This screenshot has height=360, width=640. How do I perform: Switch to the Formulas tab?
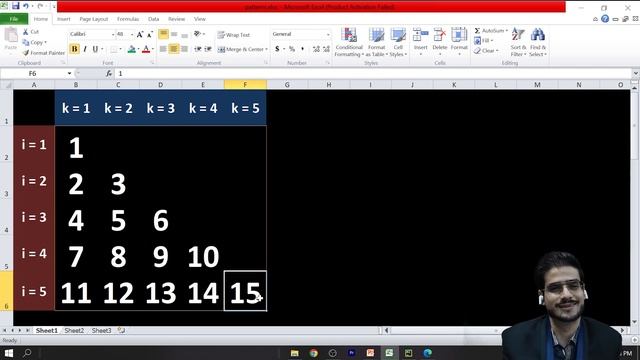[128, 19]
